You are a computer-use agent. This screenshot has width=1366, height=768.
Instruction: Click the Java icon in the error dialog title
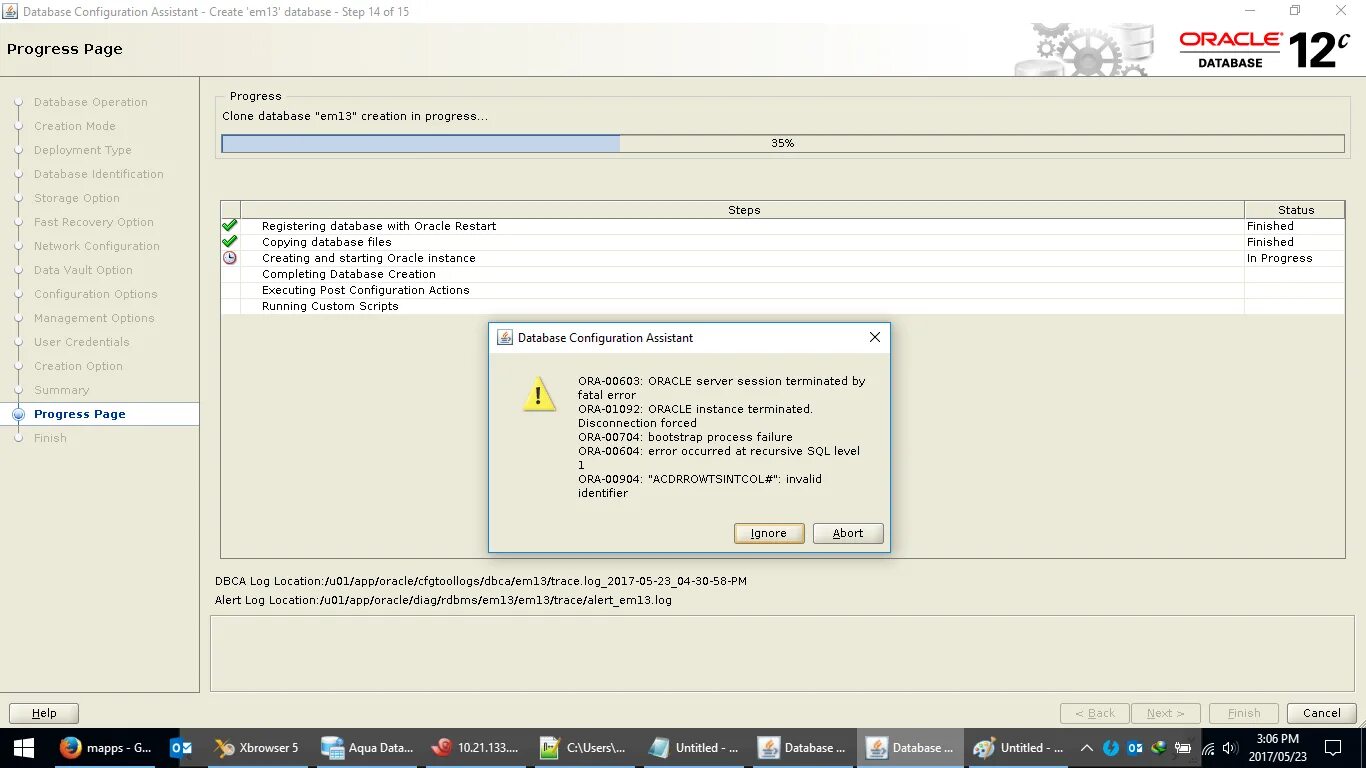(x=505, y=338)
